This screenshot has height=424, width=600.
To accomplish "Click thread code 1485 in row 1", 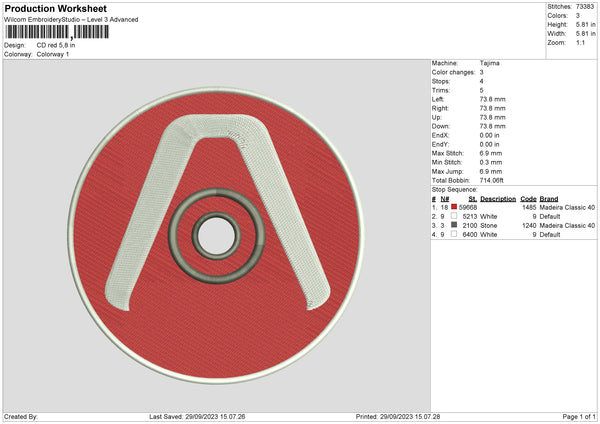I will [x=529, y=207].
